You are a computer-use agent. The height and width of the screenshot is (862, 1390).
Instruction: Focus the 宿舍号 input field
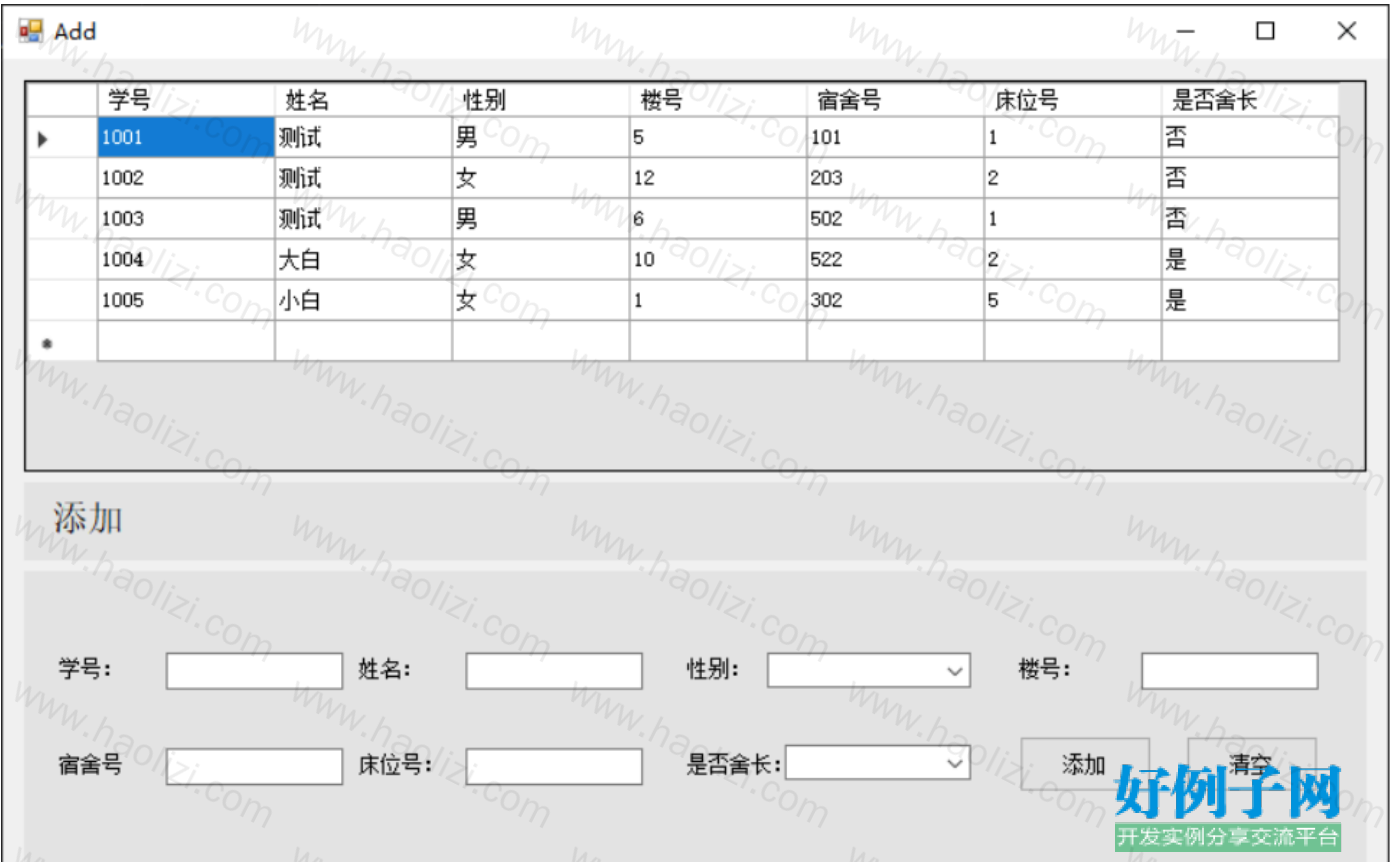tap(254, 767)
